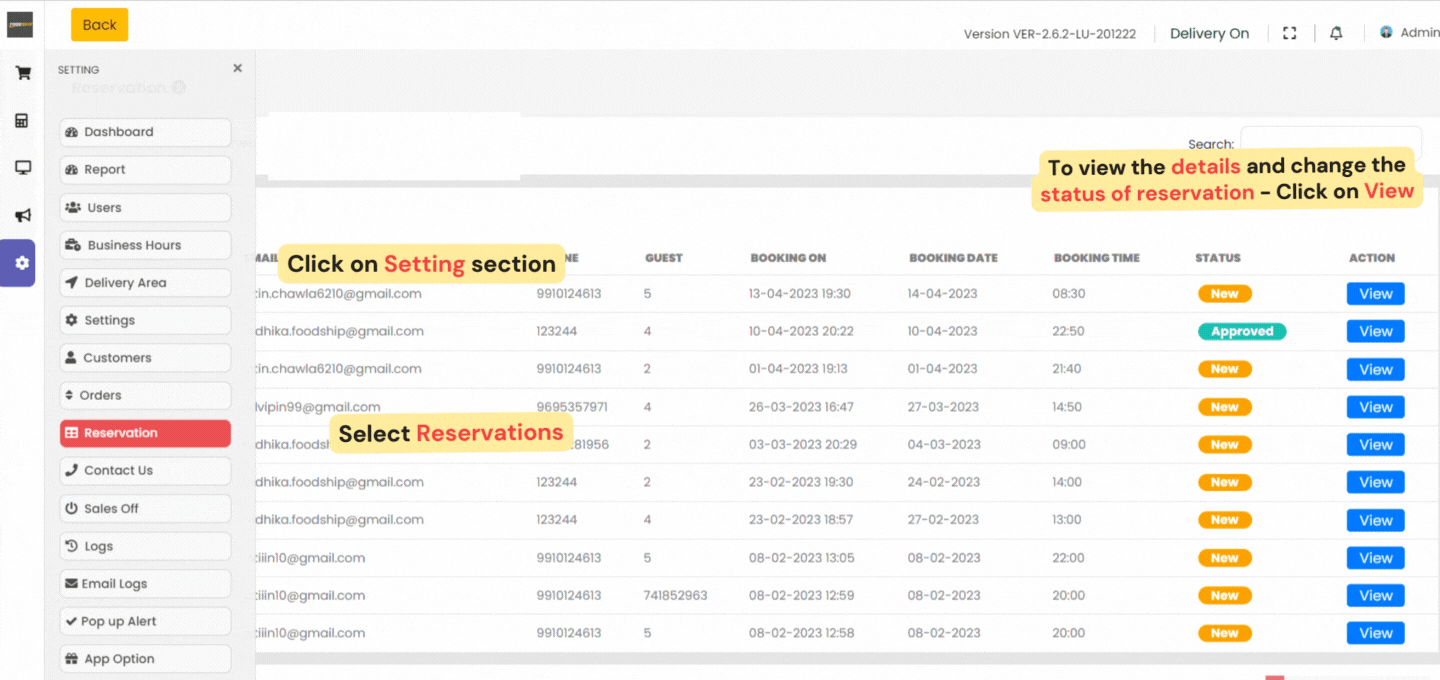Sort by BOOKING ON column header
Screen dimensions: 1440x680
click(788, 258)
